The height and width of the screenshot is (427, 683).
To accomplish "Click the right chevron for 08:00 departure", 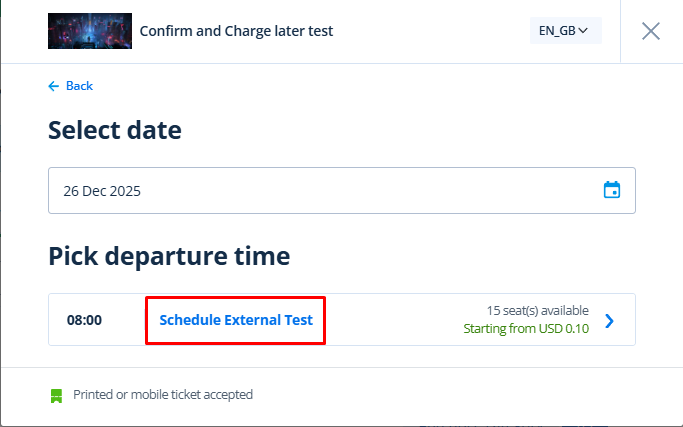I will (610, 321).
